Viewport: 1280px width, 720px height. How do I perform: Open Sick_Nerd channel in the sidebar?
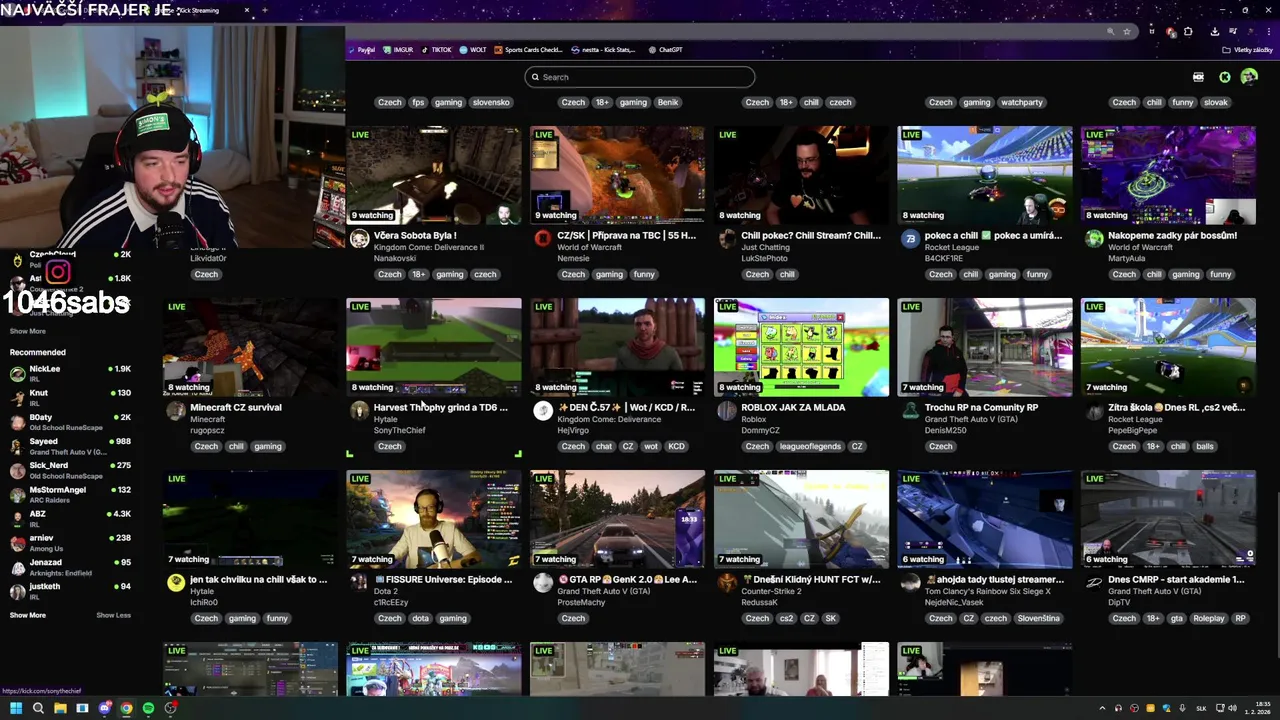click(x=70, y=469)
